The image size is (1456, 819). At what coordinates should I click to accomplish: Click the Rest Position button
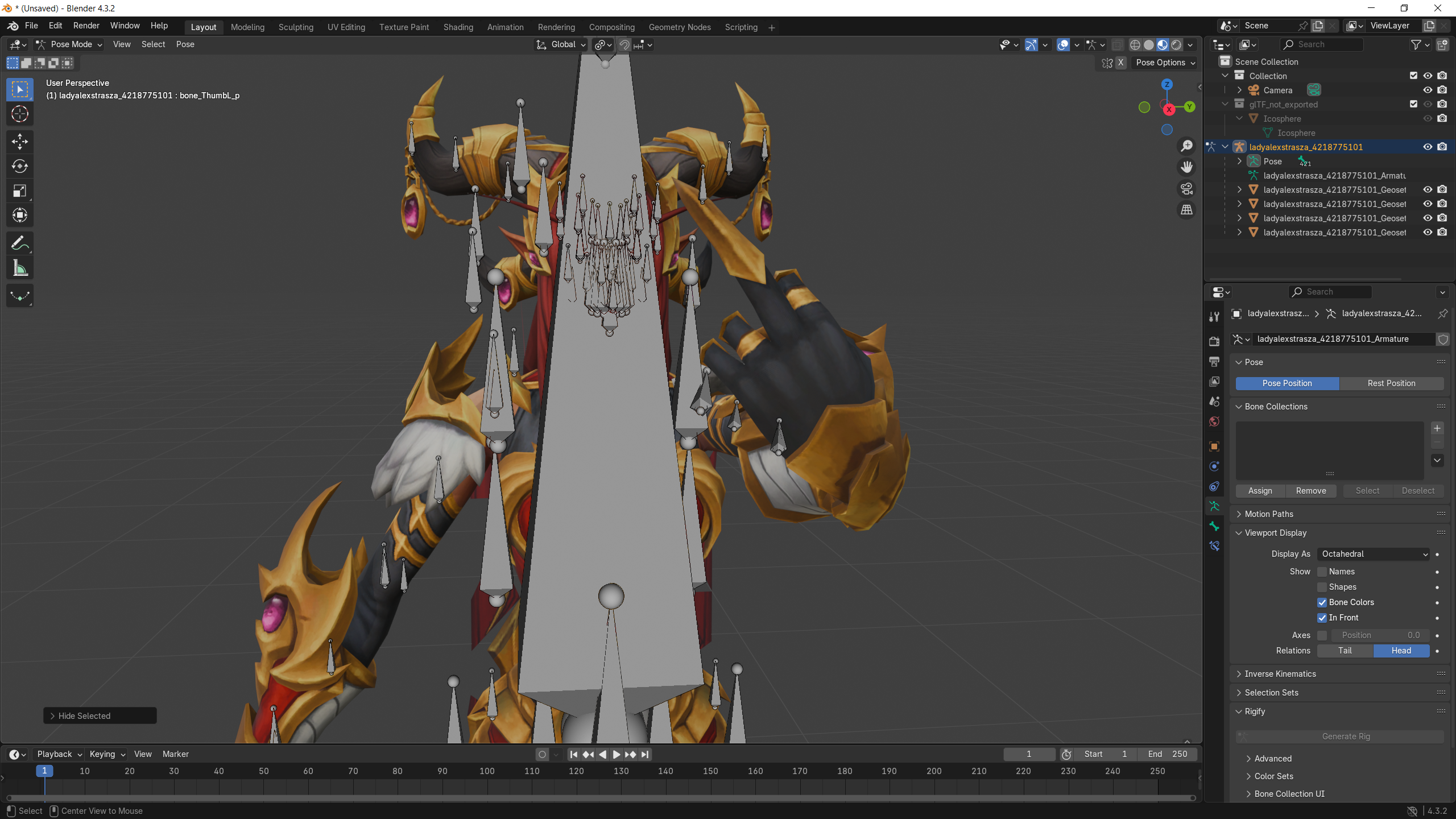point(1391,383)
